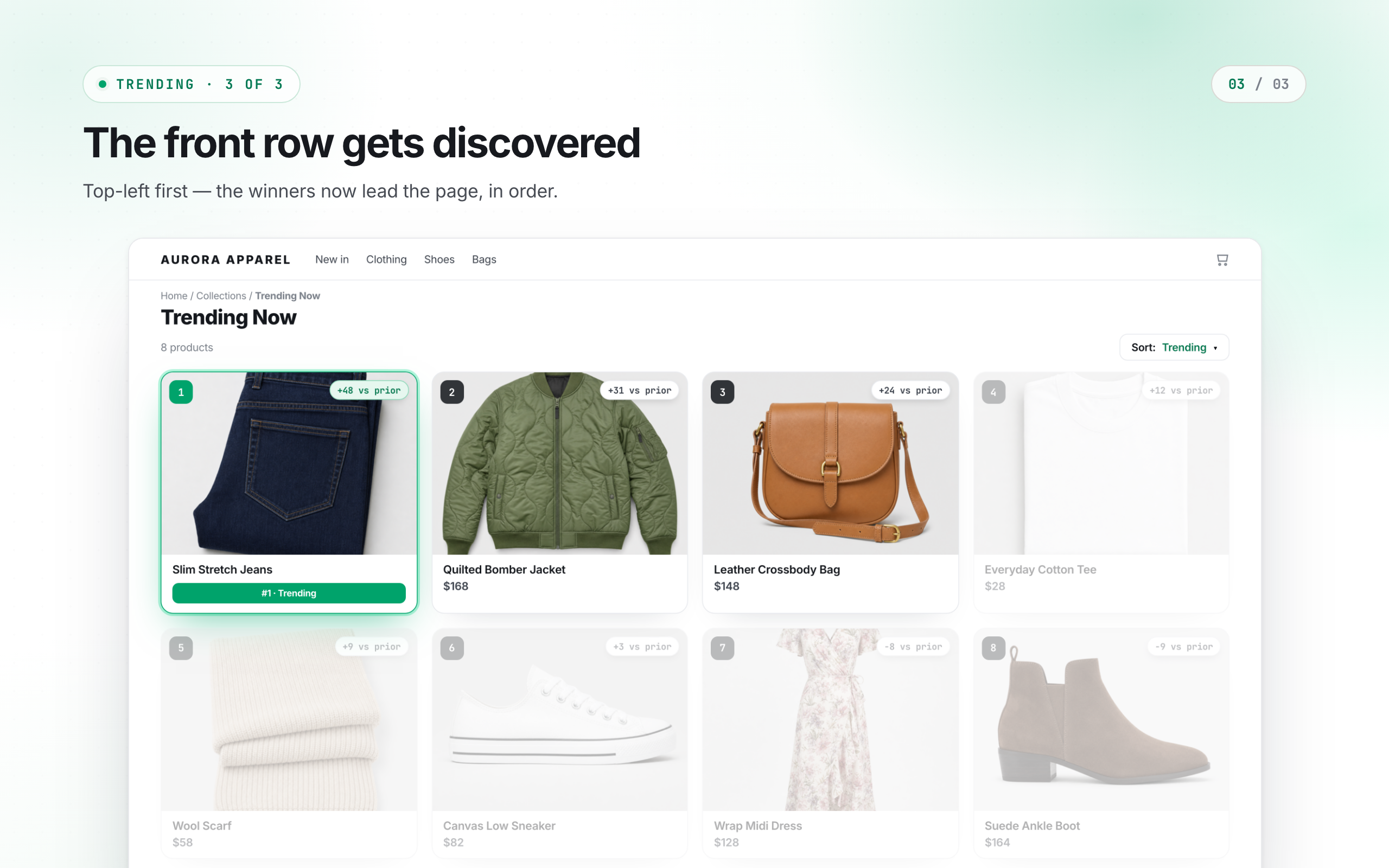Go to Home breadcrumb

[x=174, y=296]
